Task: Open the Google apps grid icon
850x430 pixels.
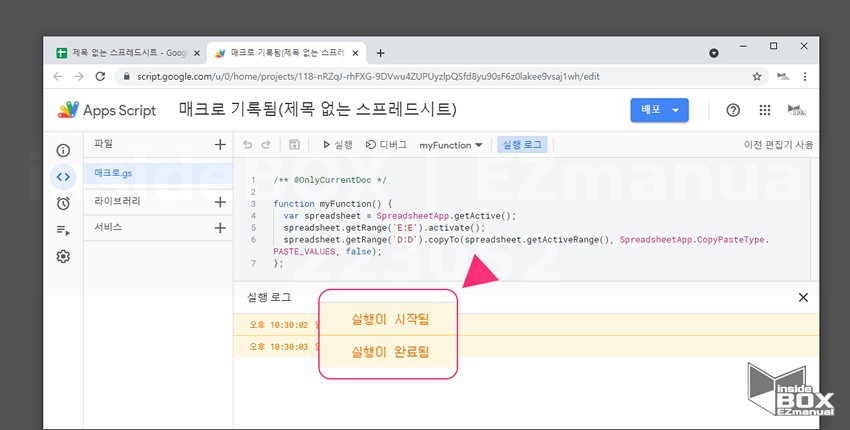Action: pyautogui.click(x=765, y=110)
